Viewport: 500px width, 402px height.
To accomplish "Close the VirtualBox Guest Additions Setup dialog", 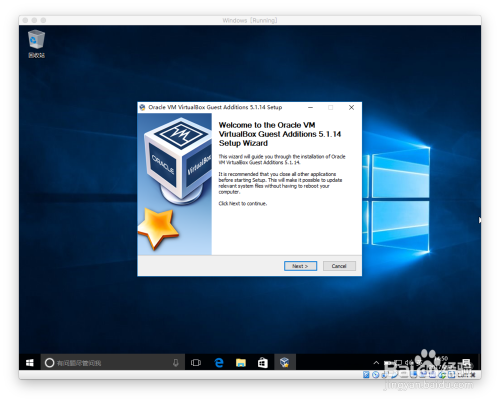I will [351, 107].
